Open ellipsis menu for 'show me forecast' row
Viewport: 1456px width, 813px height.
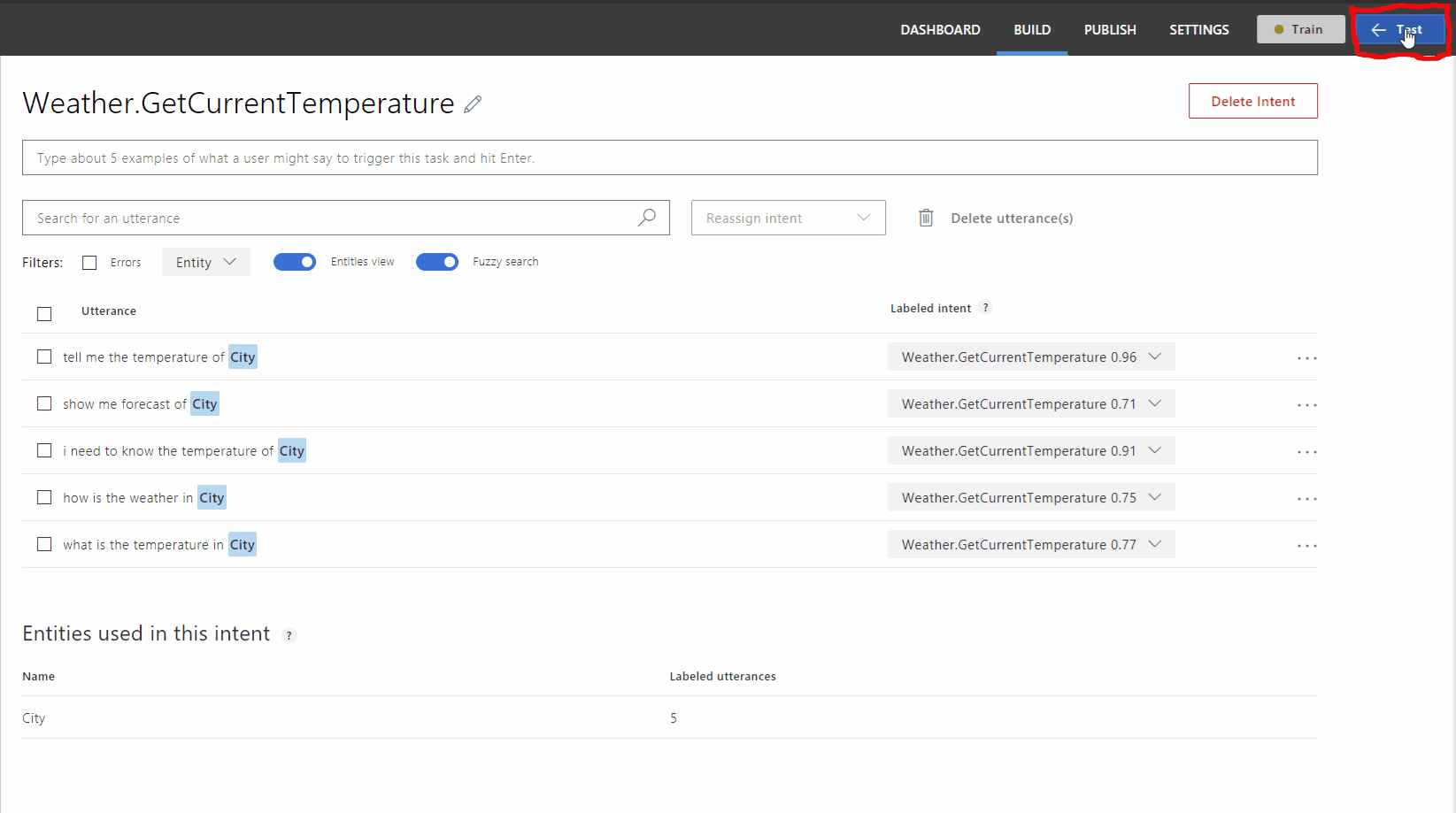(x=1306, y=405)
